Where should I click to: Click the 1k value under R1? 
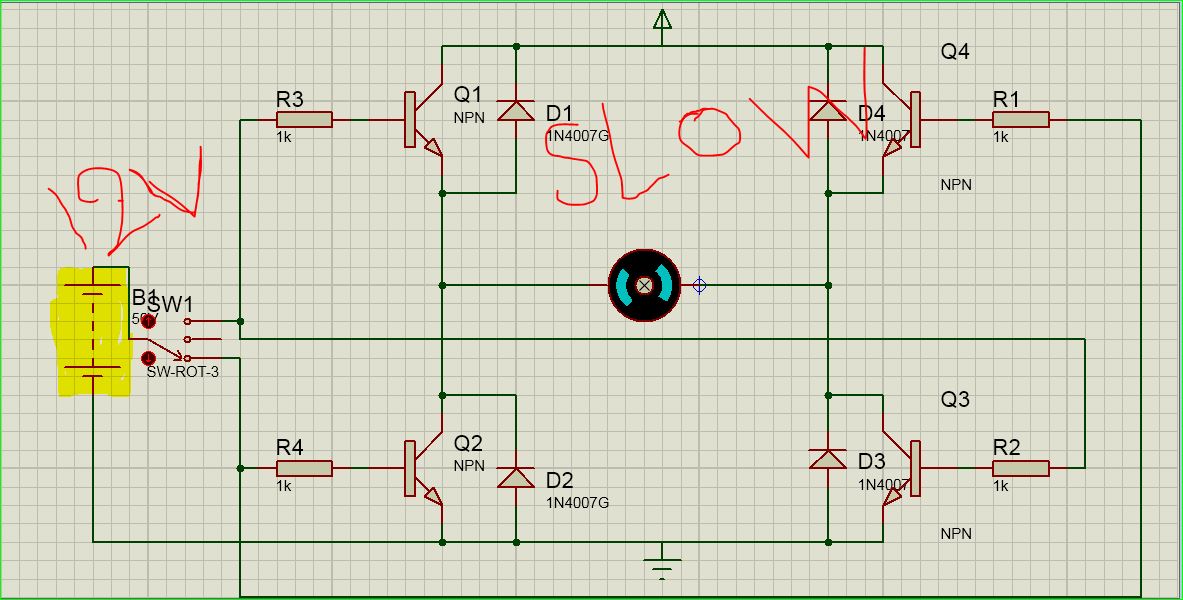(1000, 137)
